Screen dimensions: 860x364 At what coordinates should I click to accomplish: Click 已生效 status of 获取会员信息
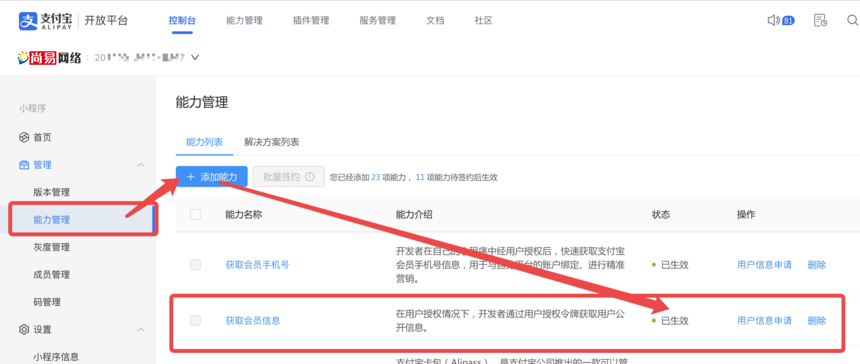[675, 321]
